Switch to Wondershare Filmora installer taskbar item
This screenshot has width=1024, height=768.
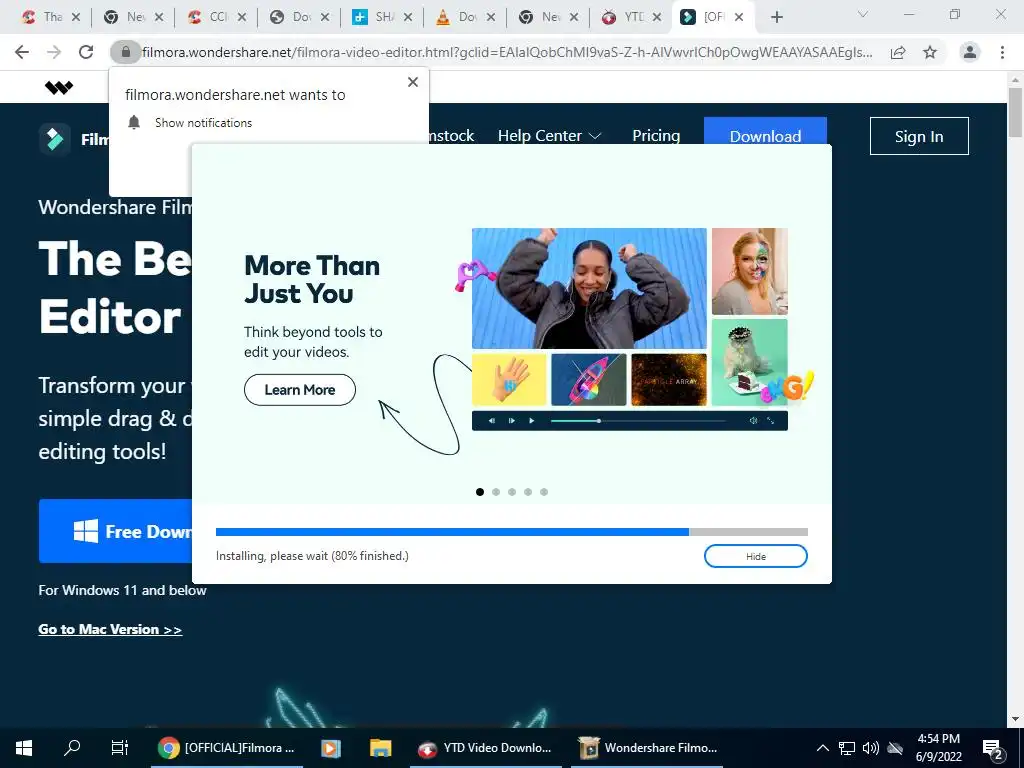point(649,748)
